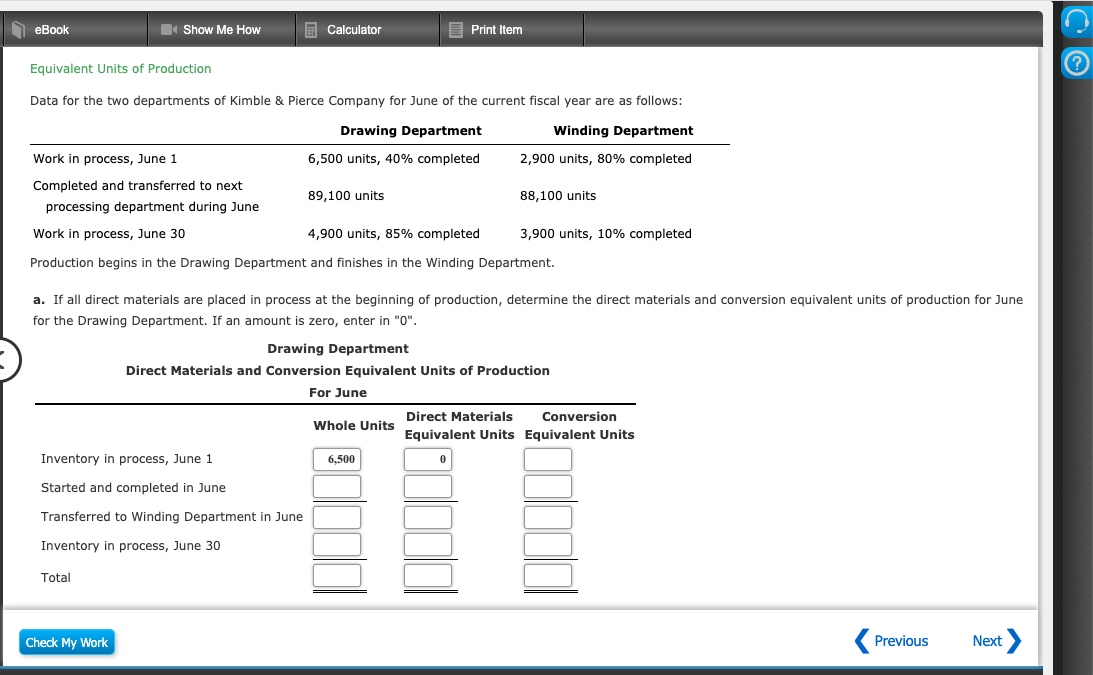Click the Equivalent Units of Production heading
The height and width of the screenshot is (675, 1093).
point(121,68)
